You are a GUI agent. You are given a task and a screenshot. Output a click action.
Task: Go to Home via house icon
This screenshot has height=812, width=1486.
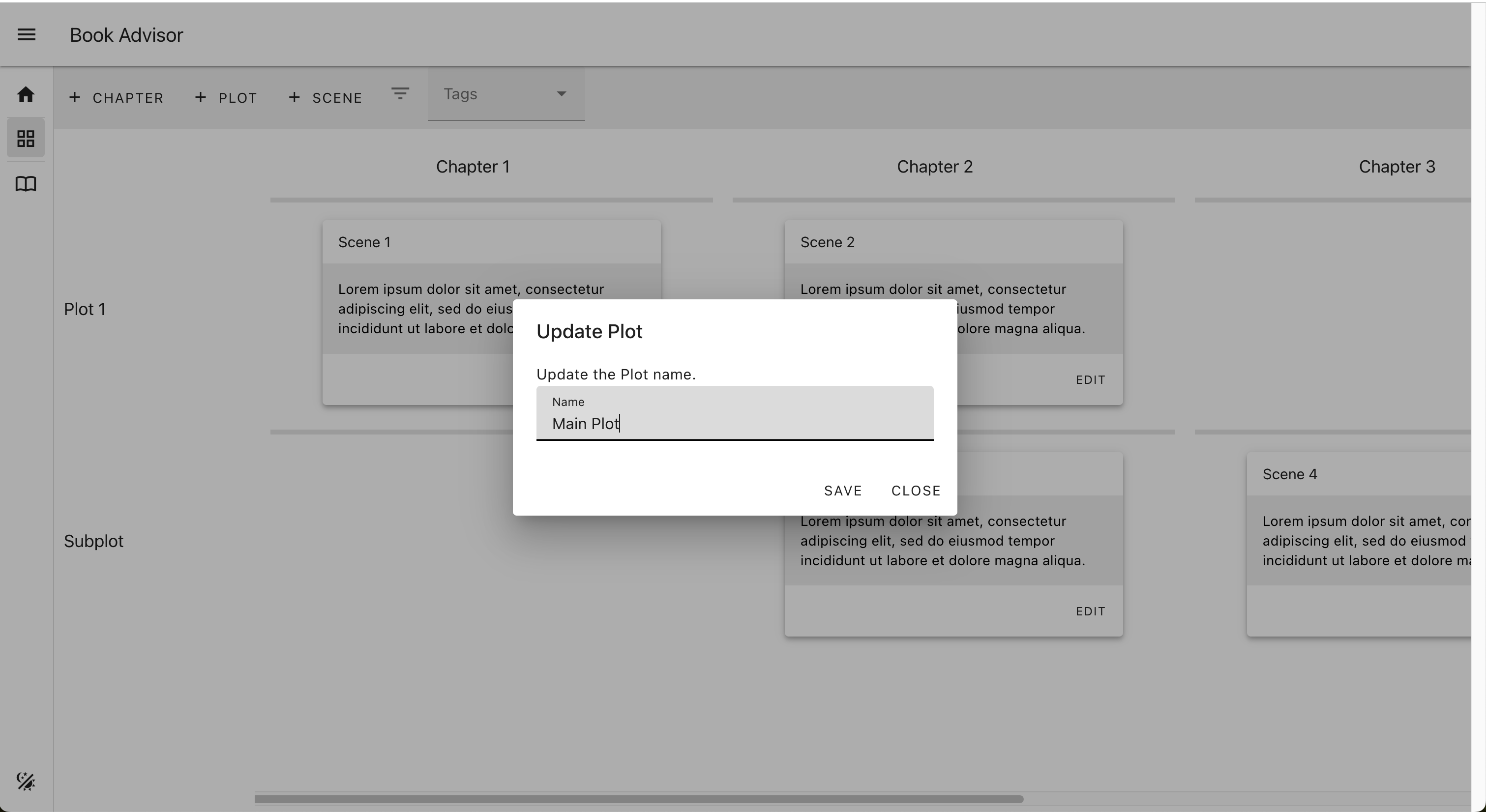click(26, 94)
